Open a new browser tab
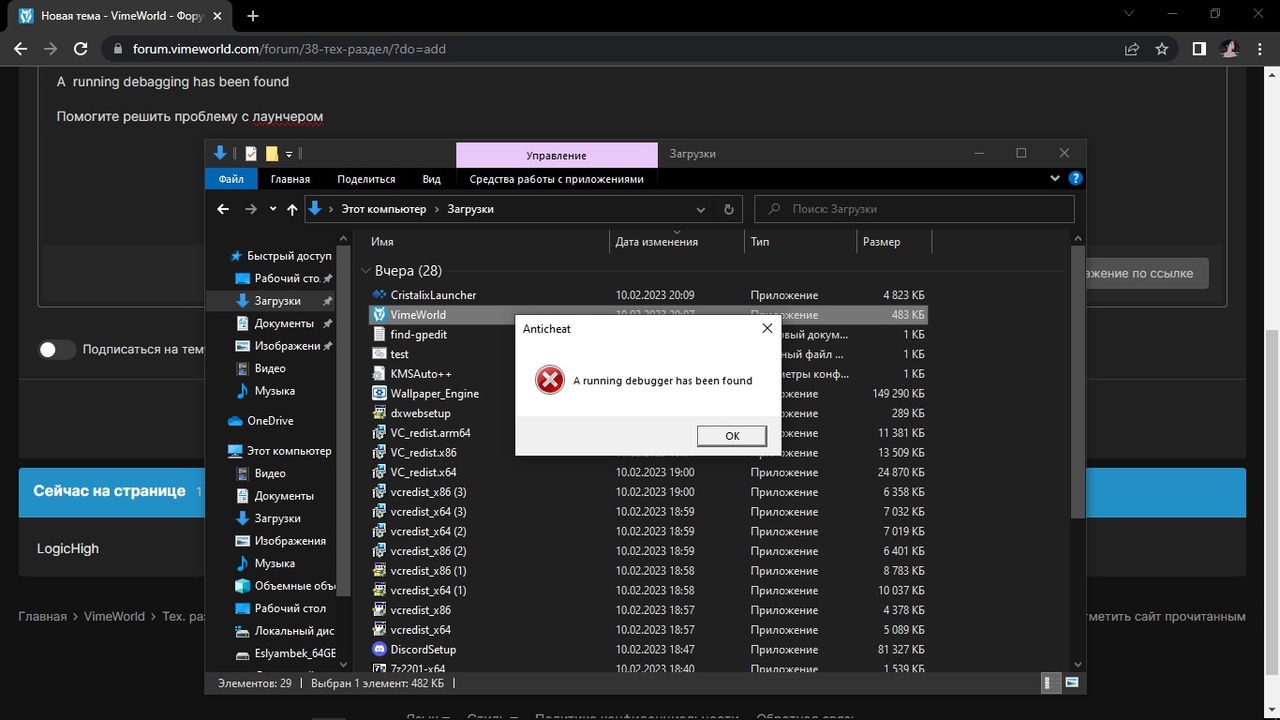1280x720 pixels. (253, 16)
